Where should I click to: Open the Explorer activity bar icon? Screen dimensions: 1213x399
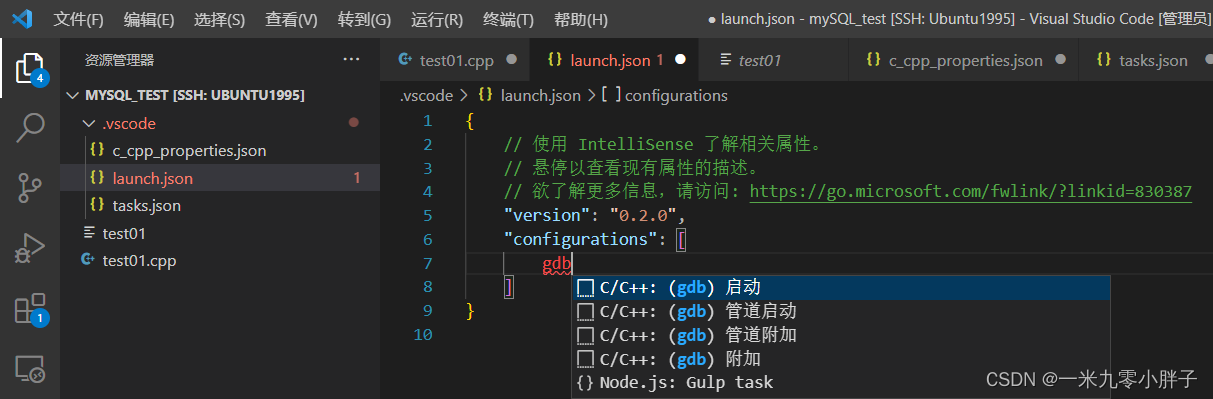coord(30,67)
